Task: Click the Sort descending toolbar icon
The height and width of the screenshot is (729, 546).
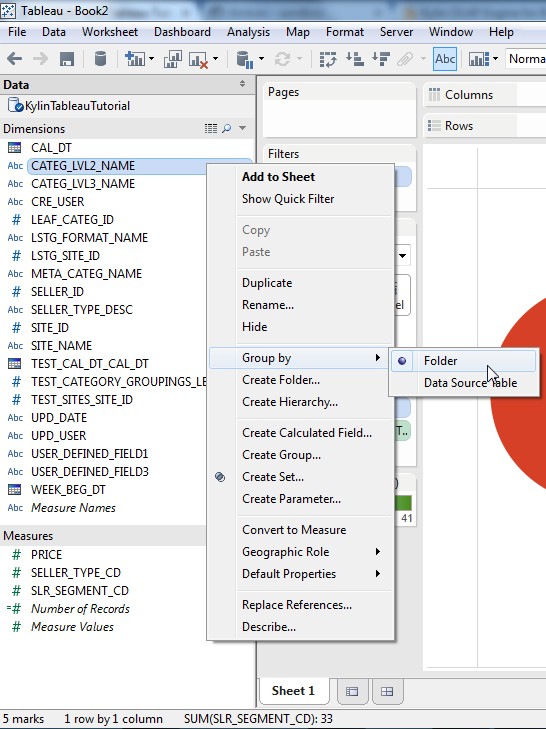Action: 381,59
